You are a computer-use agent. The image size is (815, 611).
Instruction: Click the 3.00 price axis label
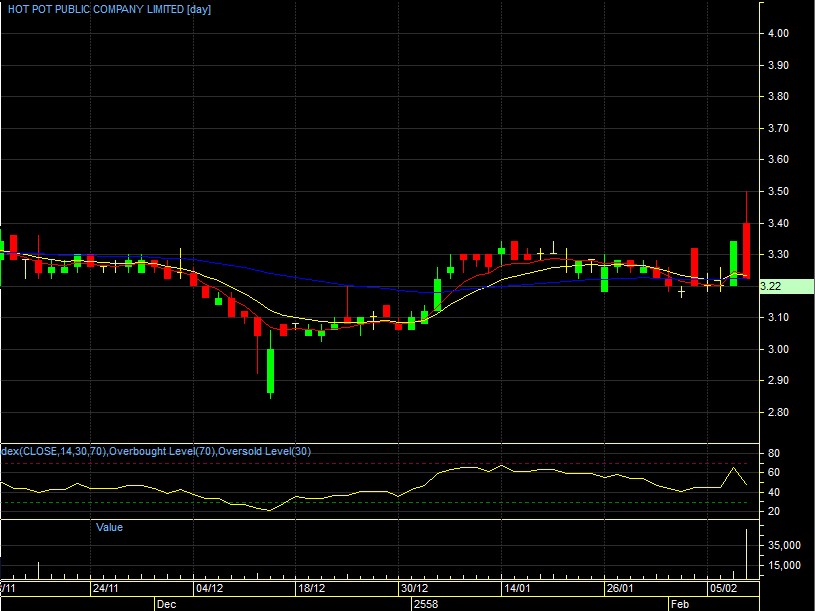[778, 349]
